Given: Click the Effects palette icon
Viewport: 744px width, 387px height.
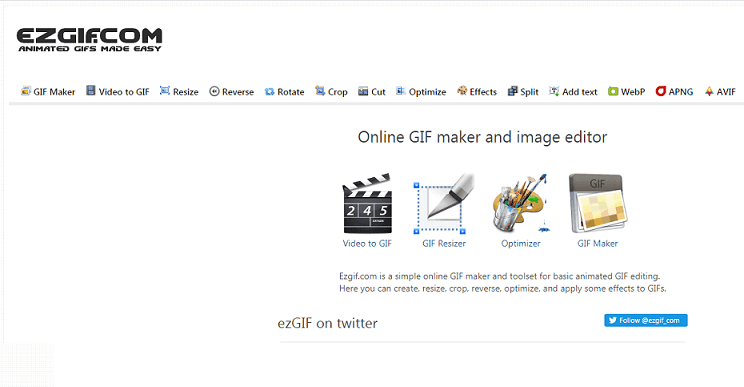Looking at the screenshot, I should click(462, 91).
